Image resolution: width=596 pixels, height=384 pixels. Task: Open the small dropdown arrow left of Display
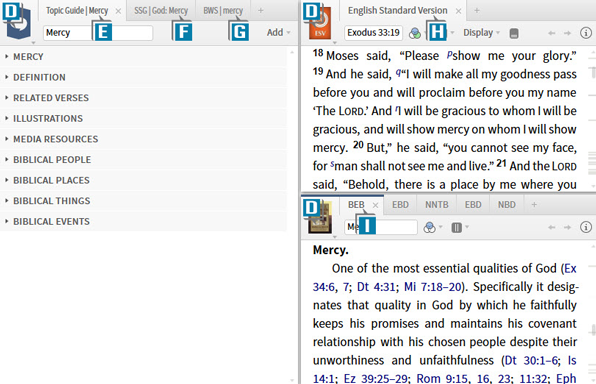(452, 33)
